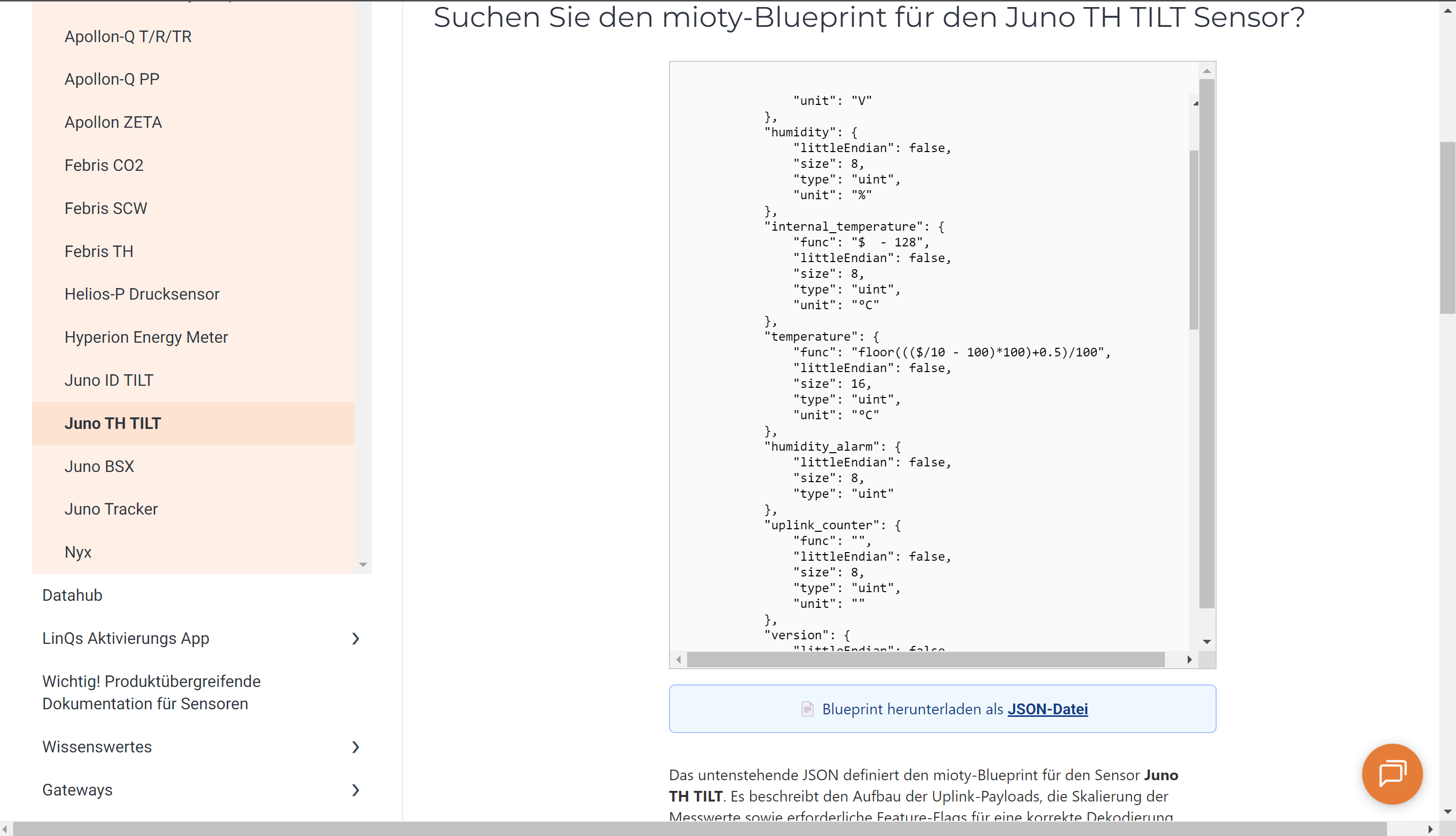Screen dimensions: 1456x836
Task: Click the page scroll-down arrow
Action: [x=1448, y=811]
